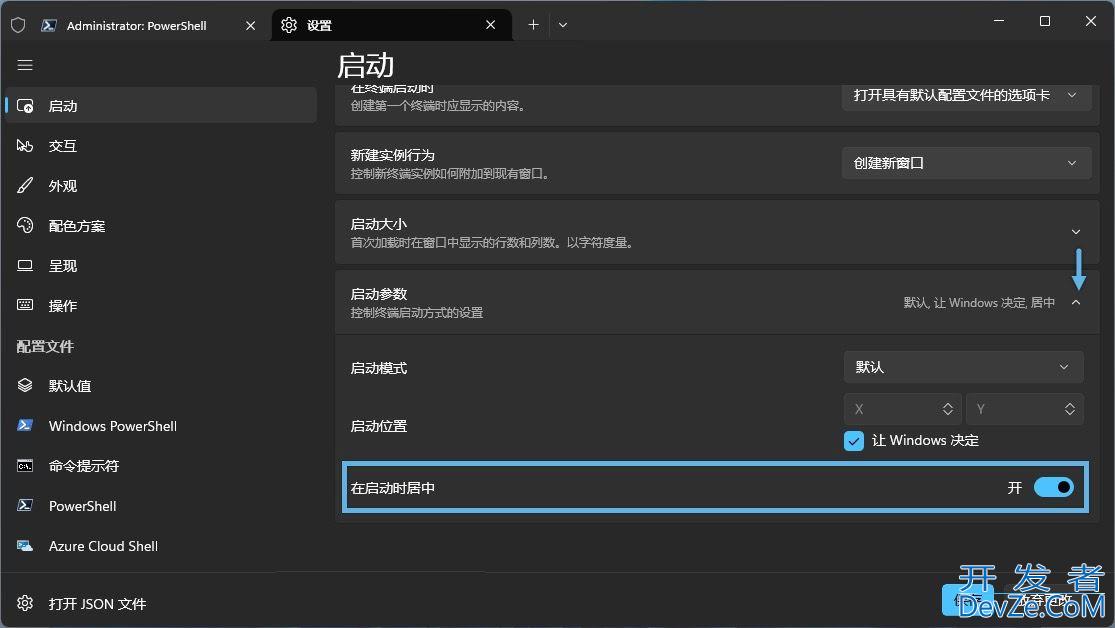
Task: Click the 呈现 display icon
Action: [x=25, y=265]
